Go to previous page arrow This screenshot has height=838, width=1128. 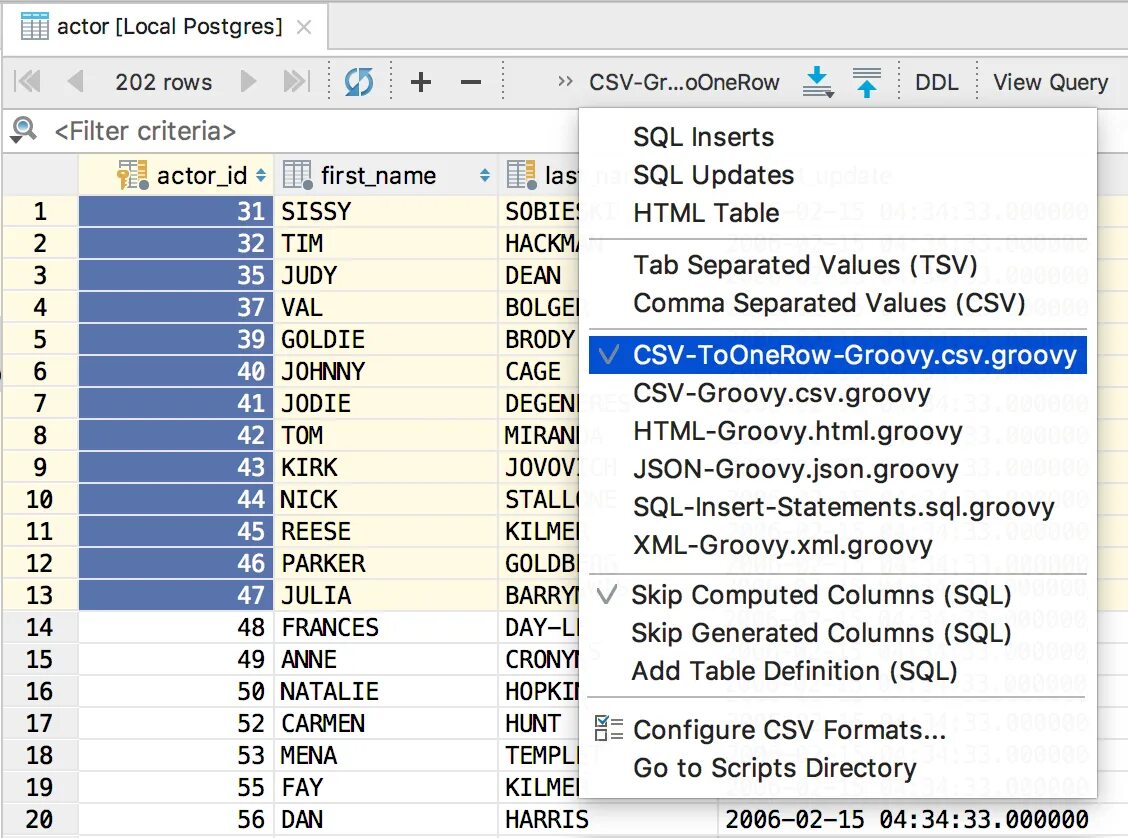click(x=75, y=82)
